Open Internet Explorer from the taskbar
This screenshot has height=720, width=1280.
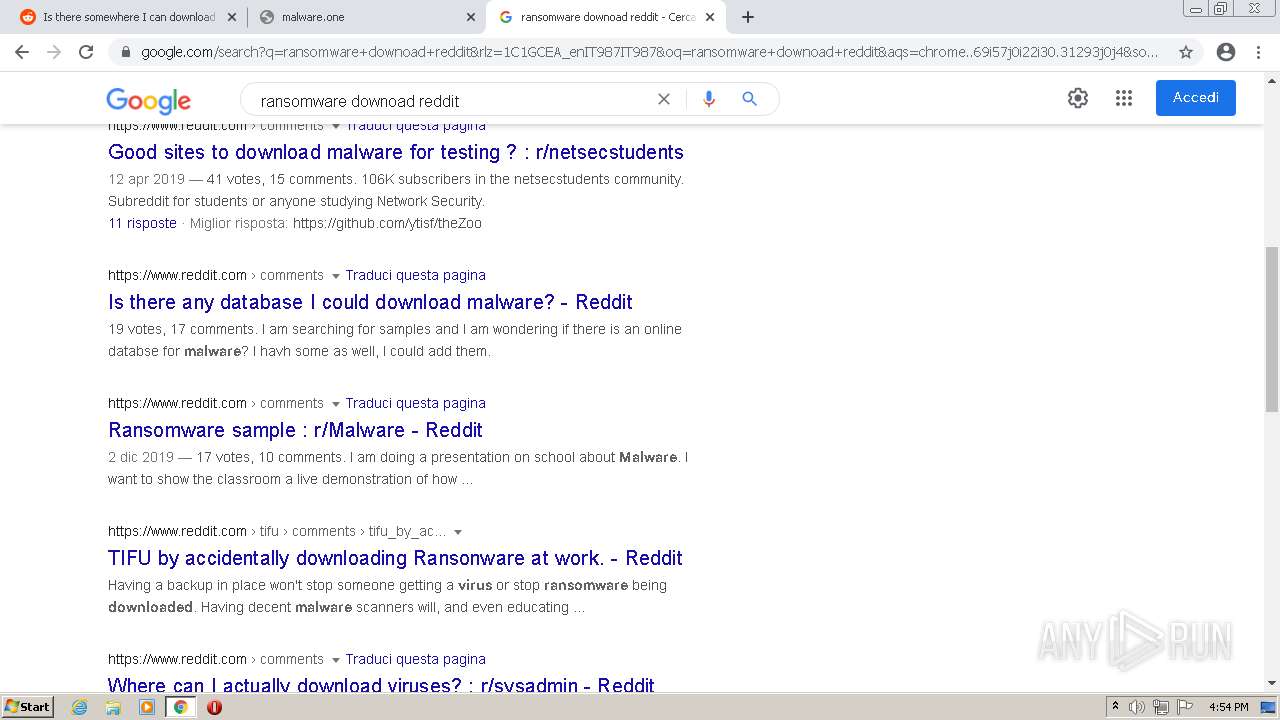click(x=80, y=707)
